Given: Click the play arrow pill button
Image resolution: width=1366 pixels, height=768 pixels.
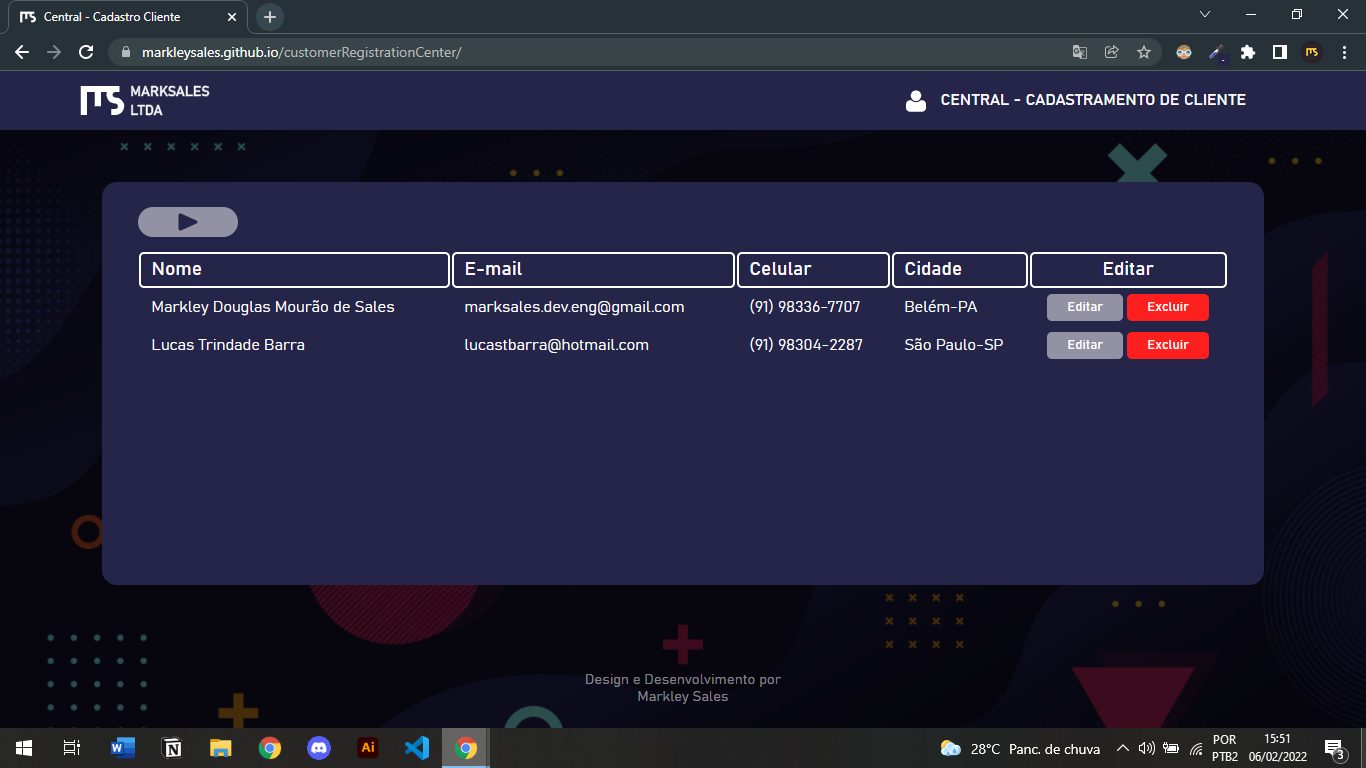Looking at the screenshot, I should pyautogui.click(x=188, y=222).
